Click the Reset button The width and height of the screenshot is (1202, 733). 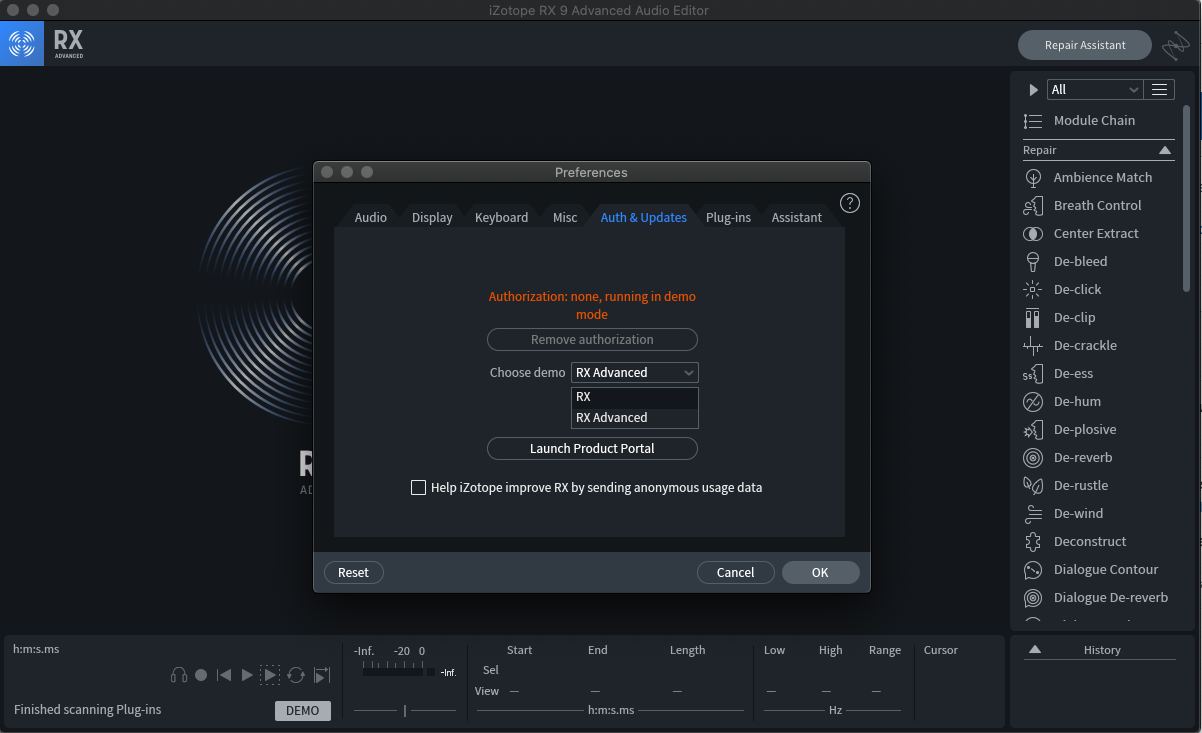point(353,572)
